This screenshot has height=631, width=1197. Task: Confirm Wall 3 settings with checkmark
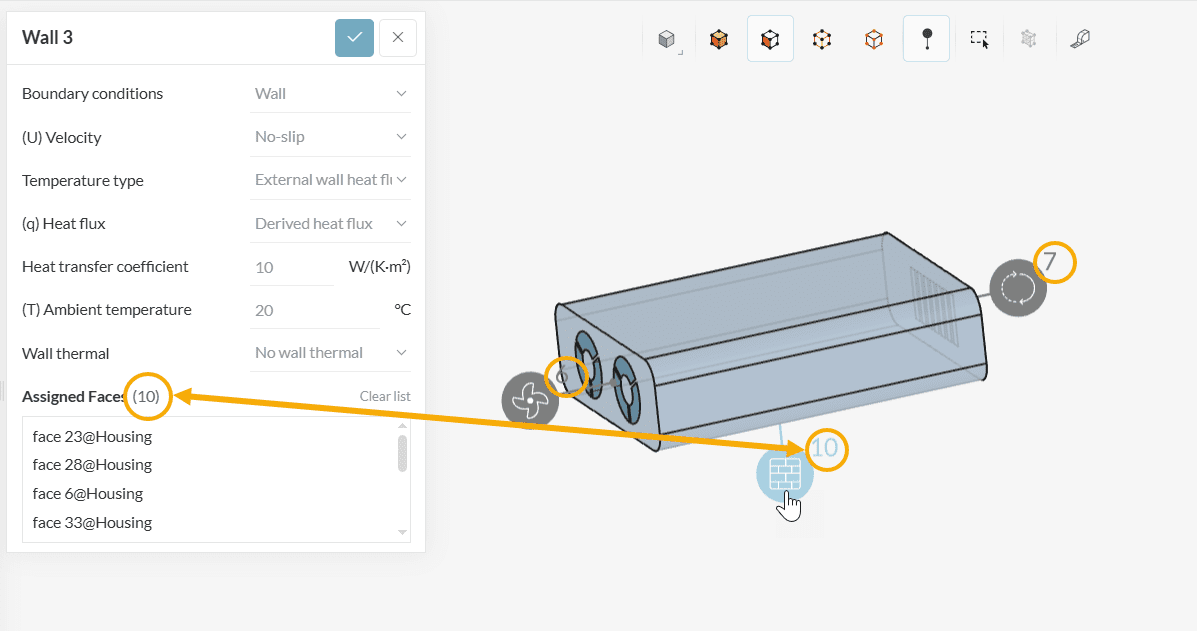(x=354, y=38)
